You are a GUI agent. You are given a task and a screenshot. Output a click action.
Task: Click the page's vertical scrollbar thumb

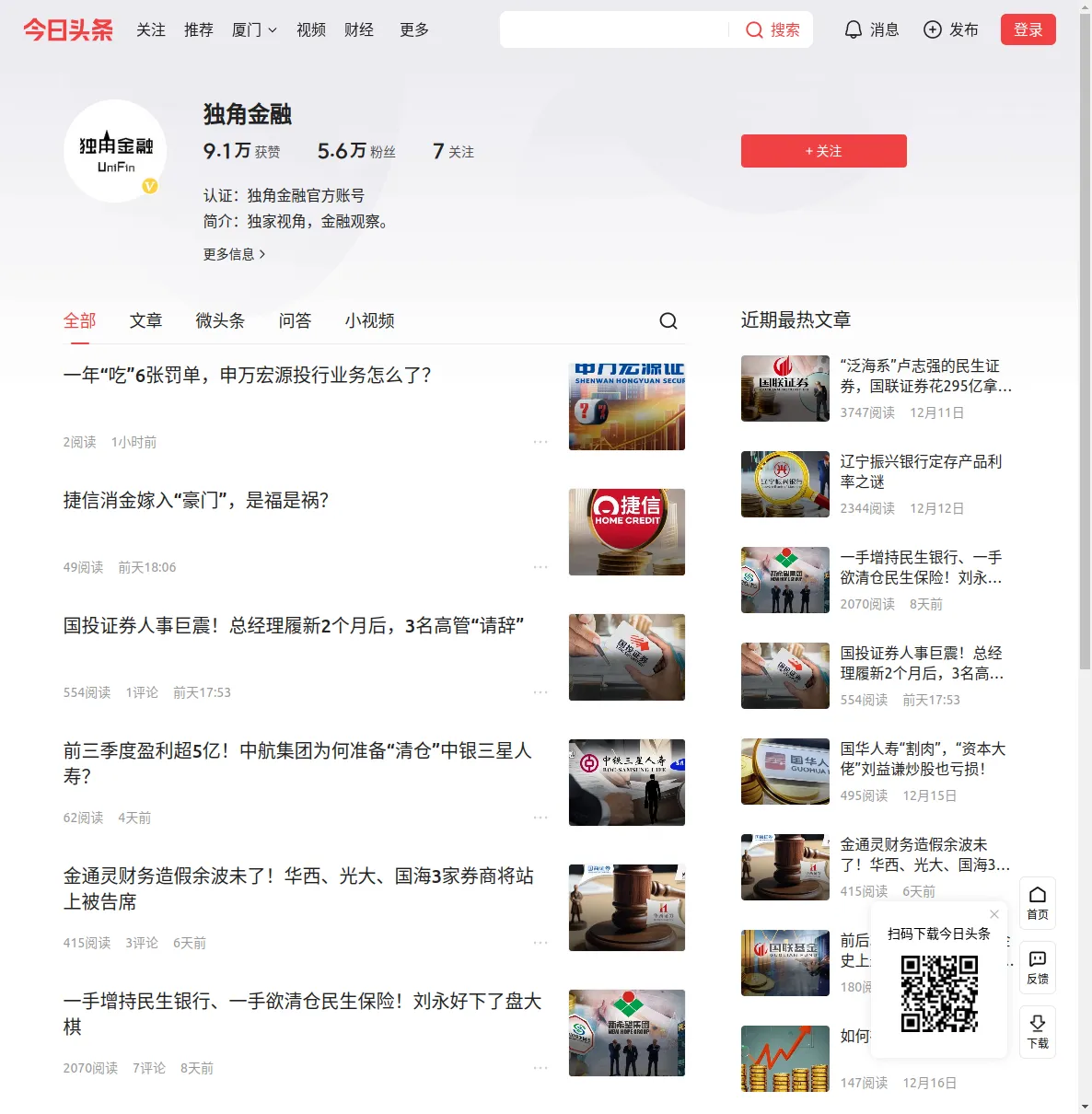[1085, 341]
